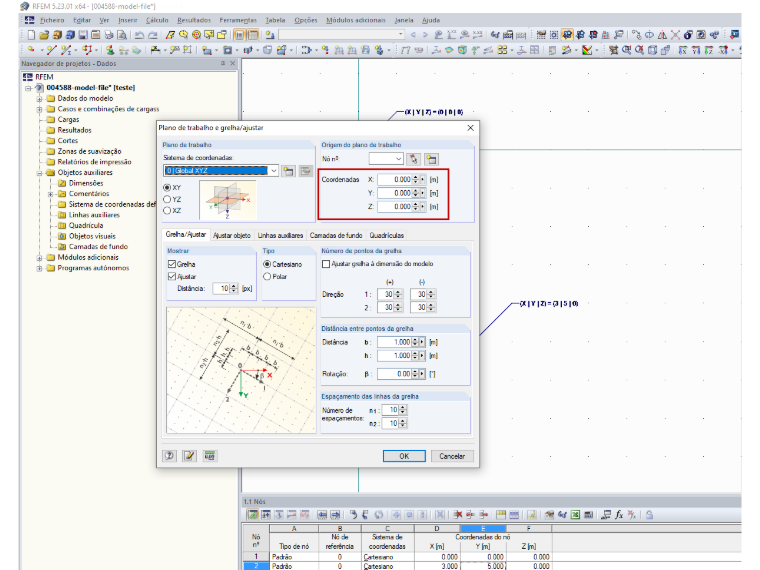760x570 pixels.
Task: Open the Ferramentas menu
Action: [x=238, y=20]
